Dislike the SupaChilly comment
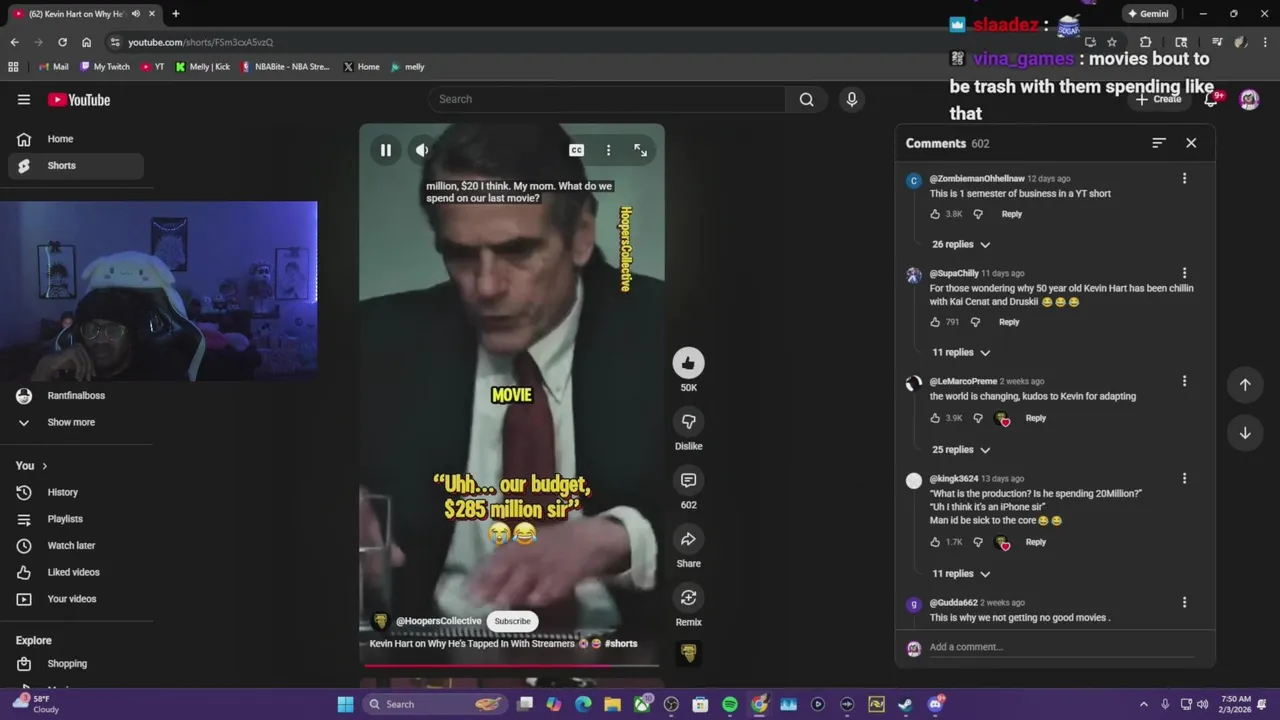 pos(975,322)
